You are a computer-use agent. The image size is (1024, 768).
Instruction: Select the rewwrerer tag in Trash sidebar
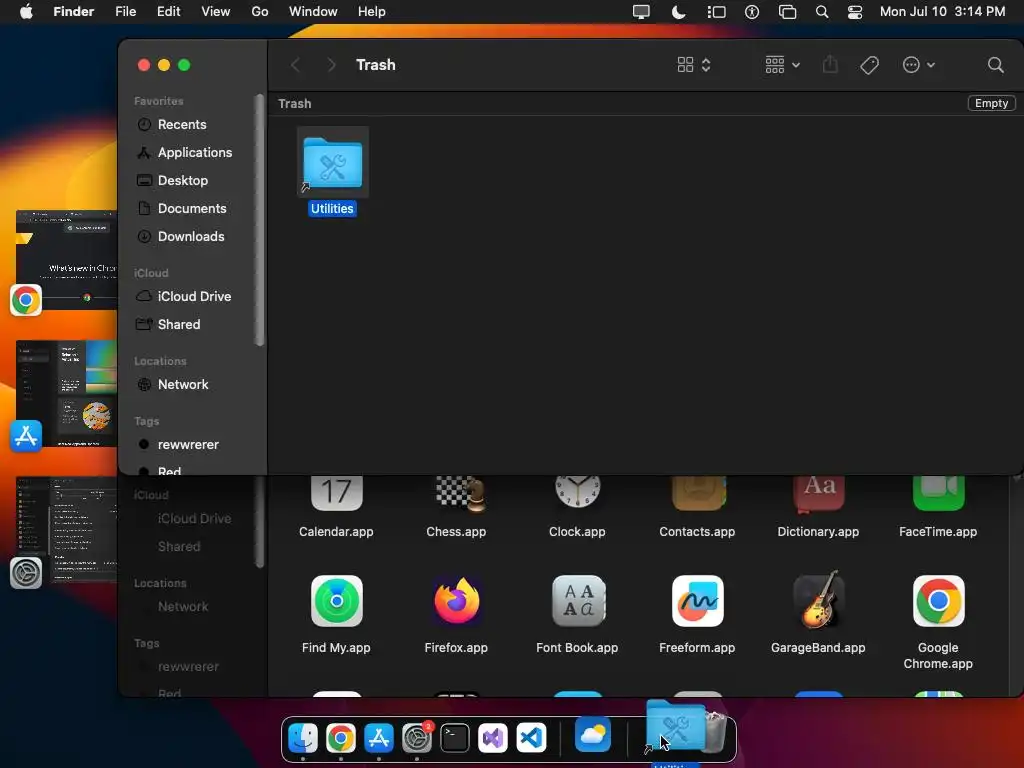click(188, 445)
